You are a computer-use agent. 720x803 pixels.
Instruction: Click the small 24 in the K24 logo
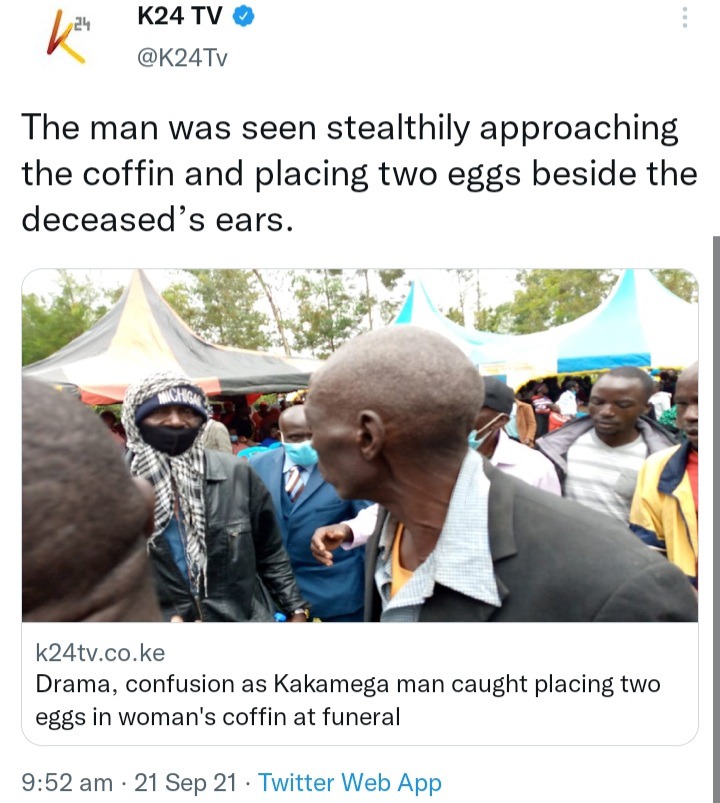[x=82, y=24]
